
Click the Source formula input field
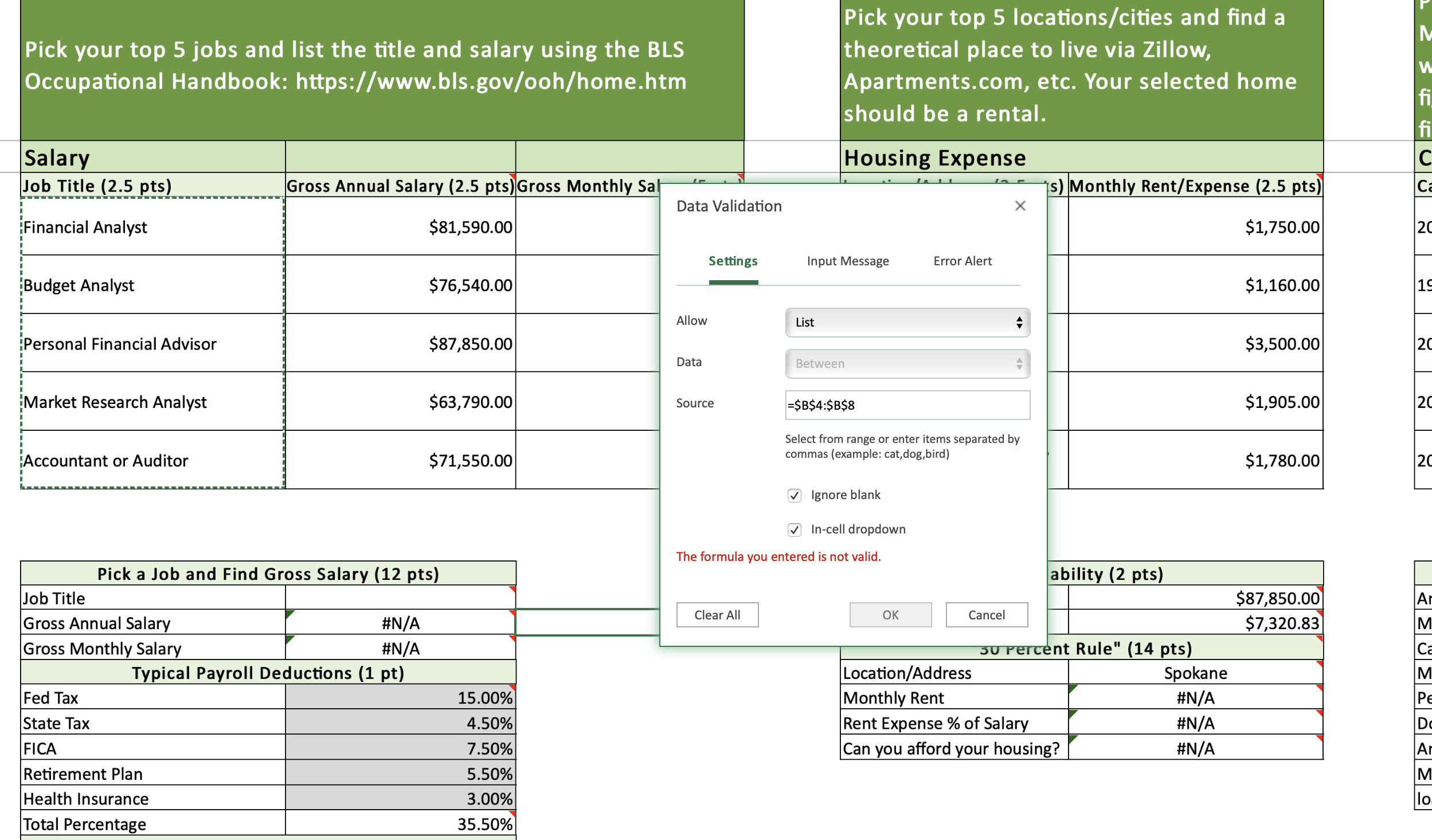pyautogui.click(x=906, y=405)
